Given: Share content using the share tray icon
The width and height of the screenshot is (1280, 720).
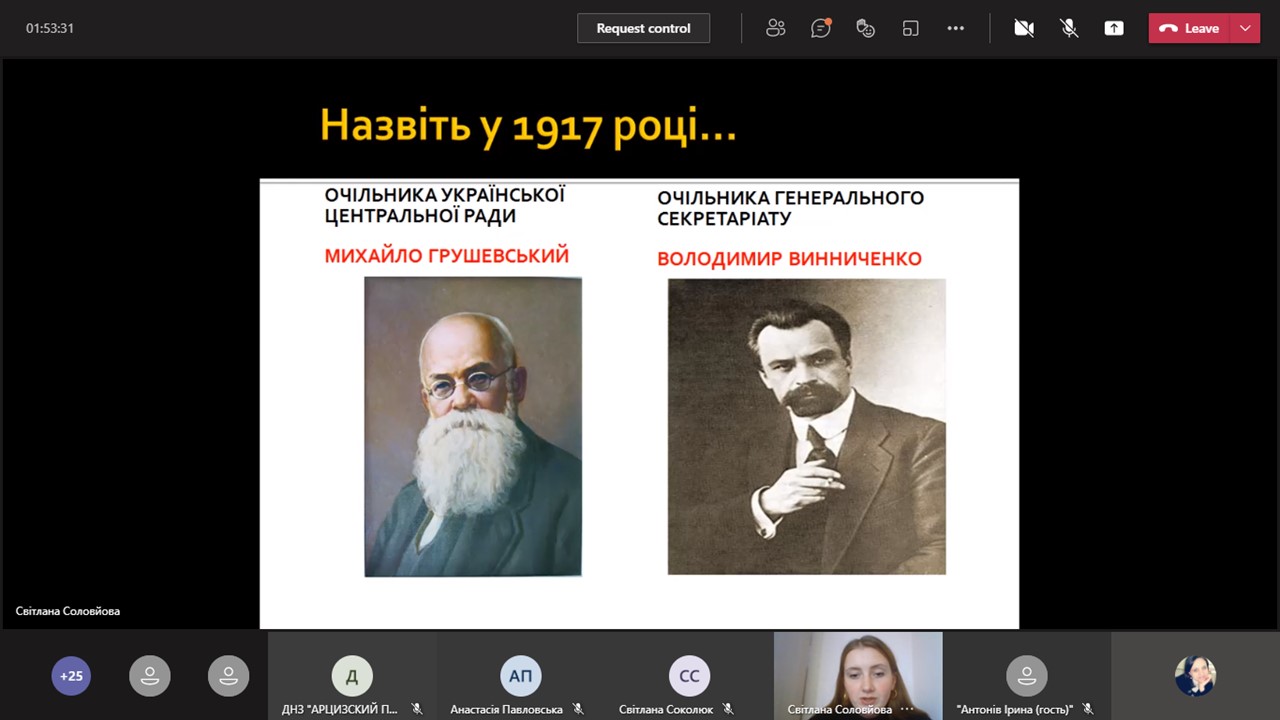Looking at the screenshot, I should pyautogui.click(x=1114, y=28).
